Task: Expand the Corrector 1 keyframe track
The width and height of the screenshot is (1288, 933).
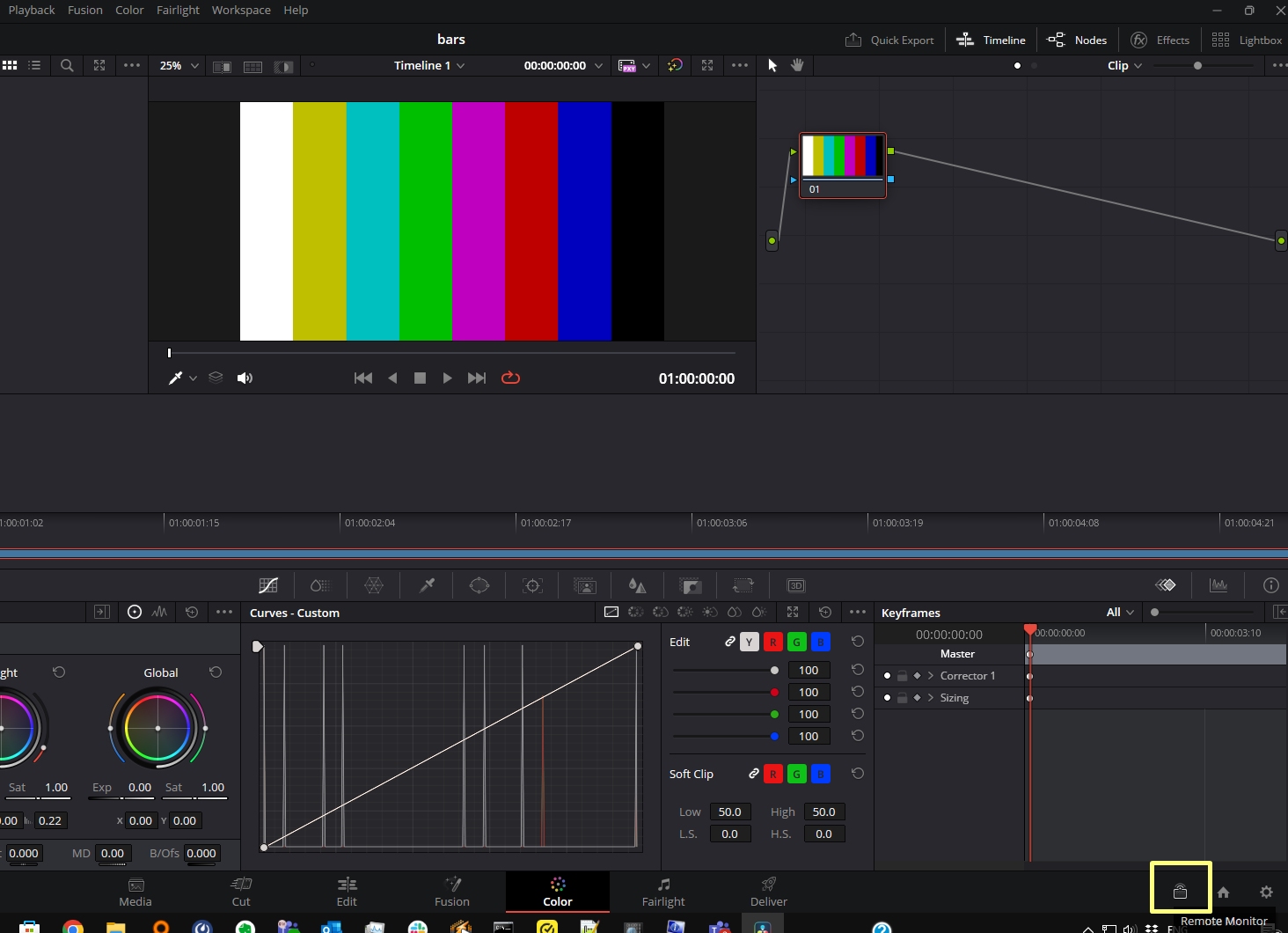Action: (931, 675)
